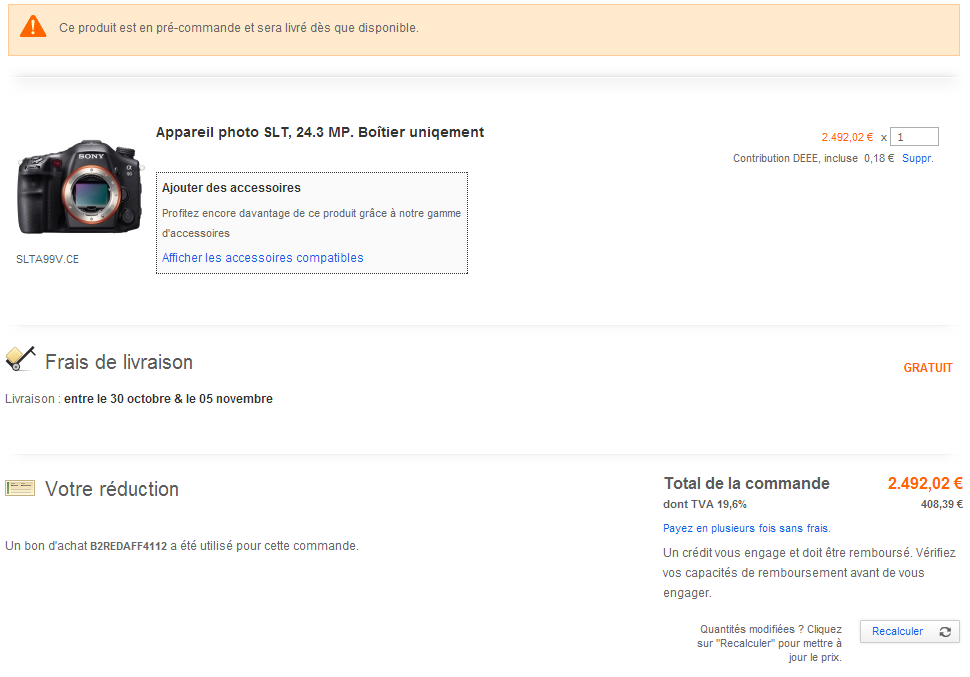Image resolution: width=970 pixels, height=677 pixels.
Task: Click the GRATUIT delivery cost label
Action: pos(928,368)
